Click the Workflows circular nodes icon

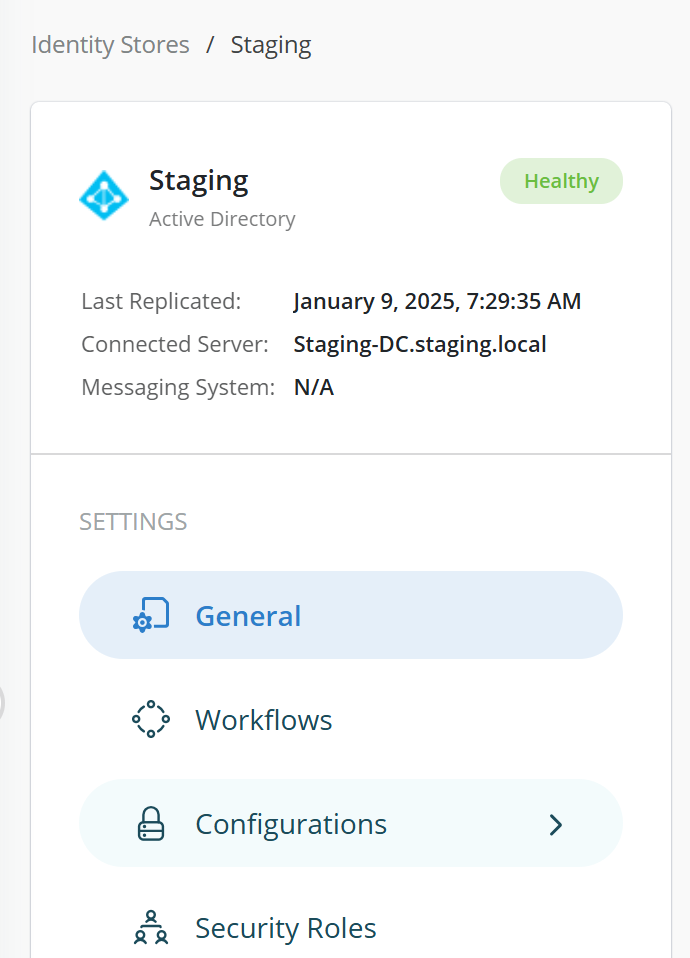coord(151,719)
